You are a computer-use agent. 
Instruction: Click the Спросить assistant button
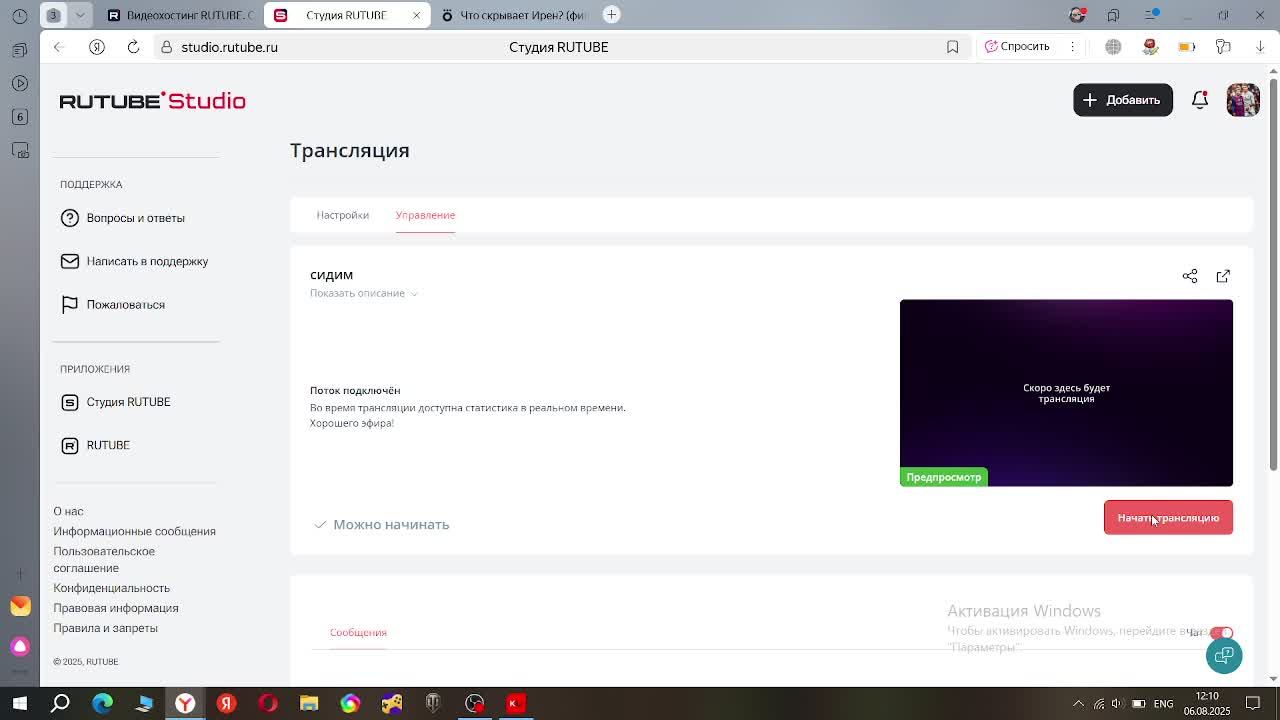click(1017, 47)
